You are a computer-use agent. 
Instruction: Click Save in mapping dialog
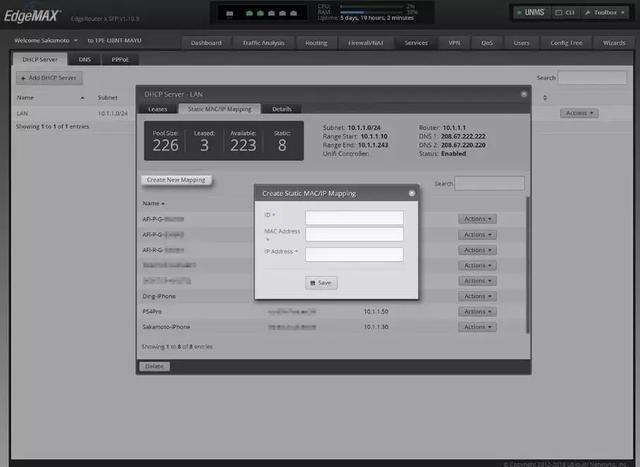click(320, 283)
